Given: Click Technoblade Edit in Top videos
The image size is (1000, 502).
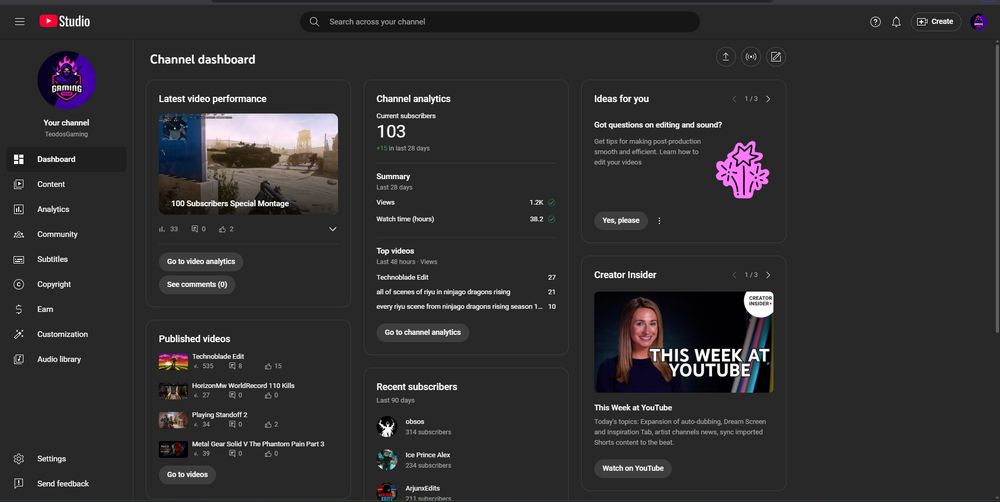Looking at the screenshot, I should tap(402, 277).
